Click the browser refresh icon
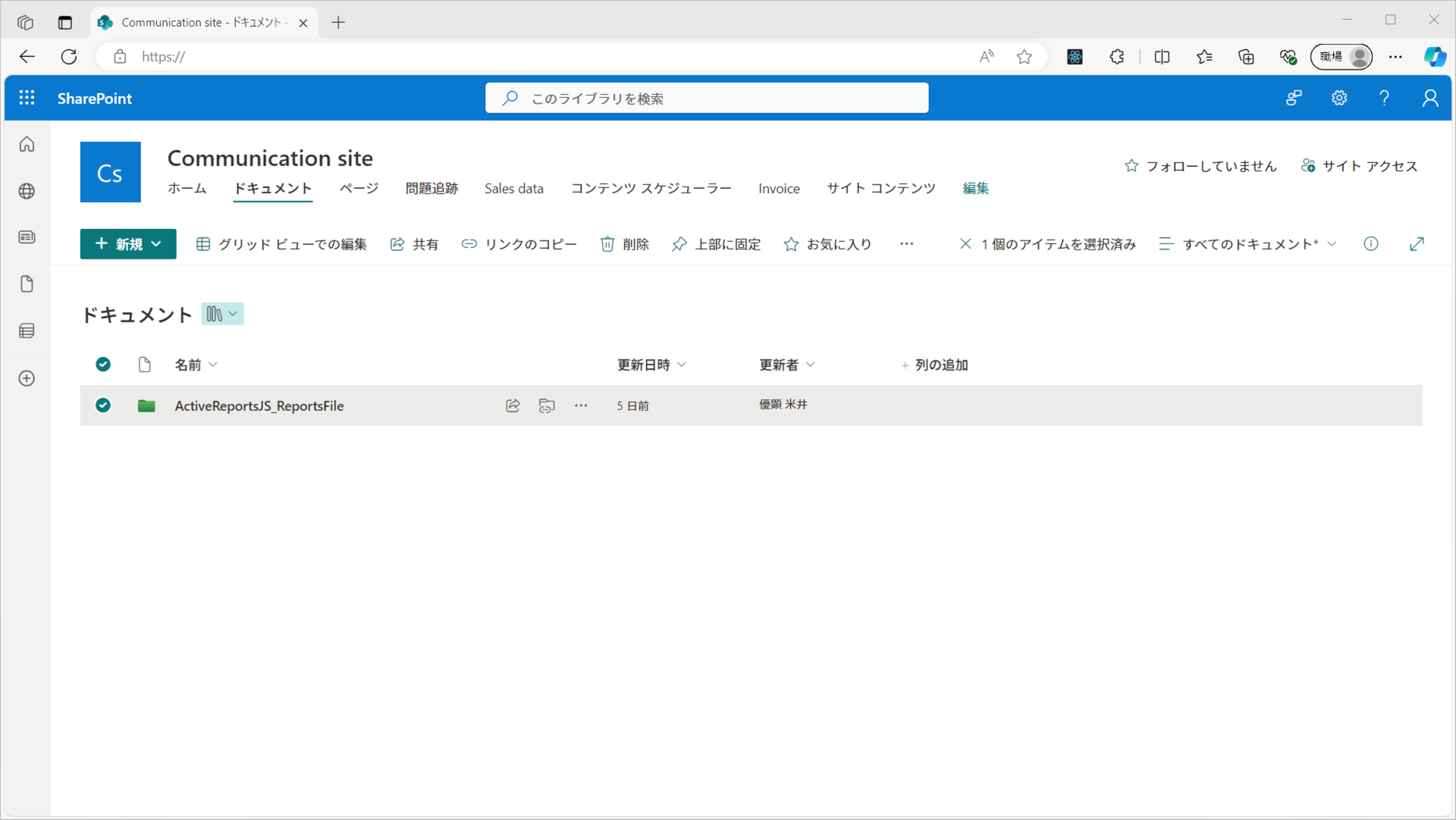This screenshot has height=820, width=1456. (69, 56)
